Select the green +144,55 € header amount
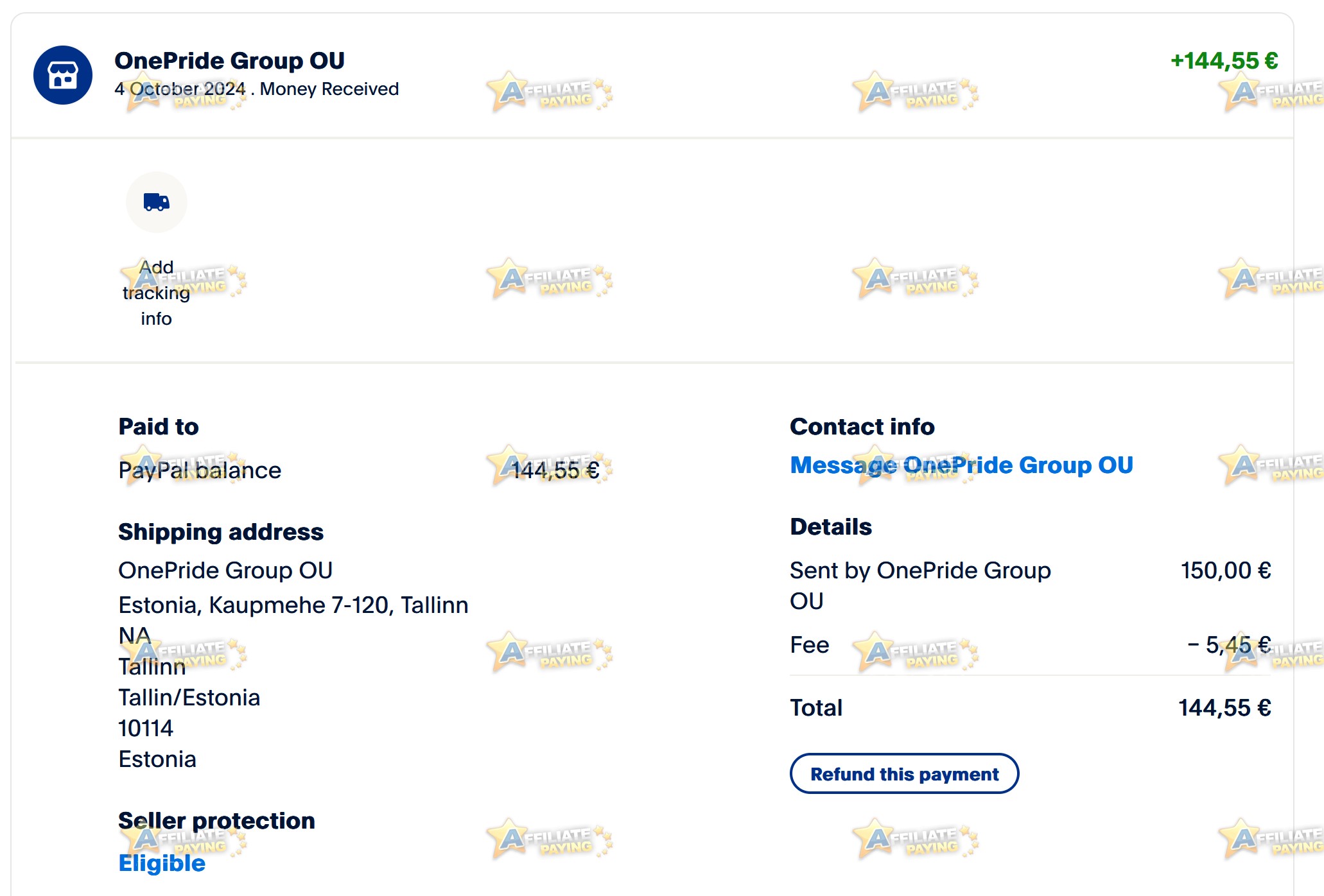Screen dimensions: 1324x896 [1224, 61]
